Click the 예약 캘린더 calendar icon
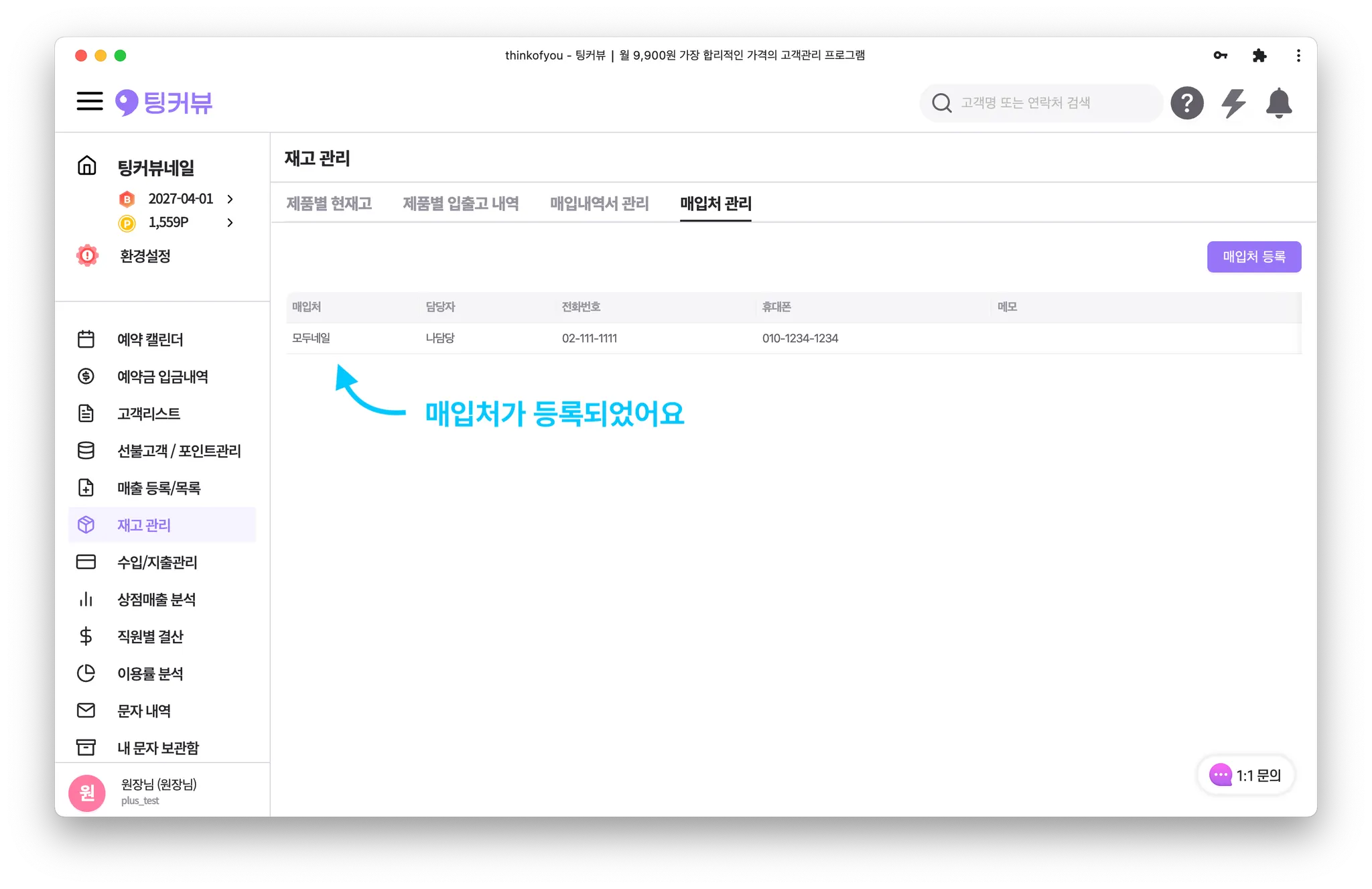Image resolution: width=1372 pixels, height=889 pixels. pyautogui.click(x=86, y=340)
